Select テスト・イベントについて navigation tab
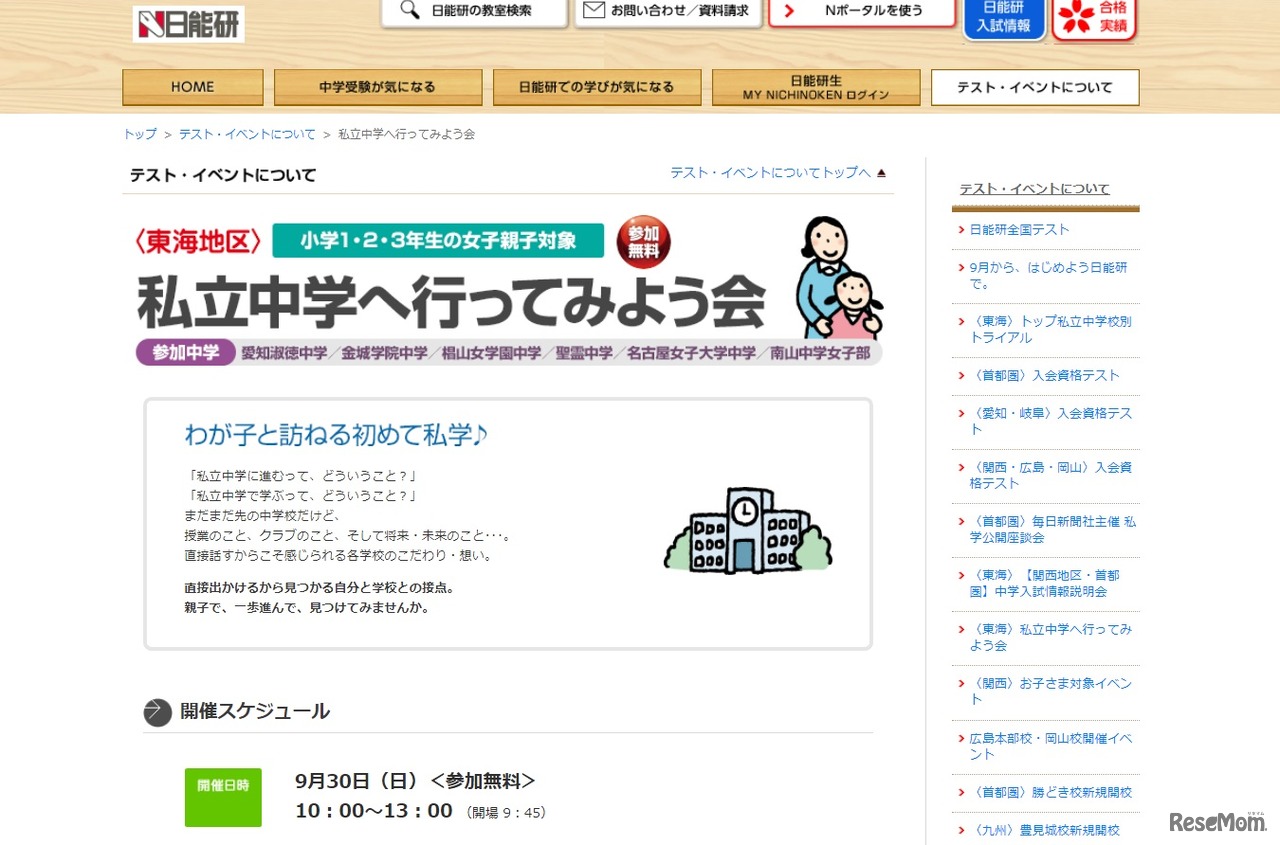The image size is (1280, 845). [1035, 87]
